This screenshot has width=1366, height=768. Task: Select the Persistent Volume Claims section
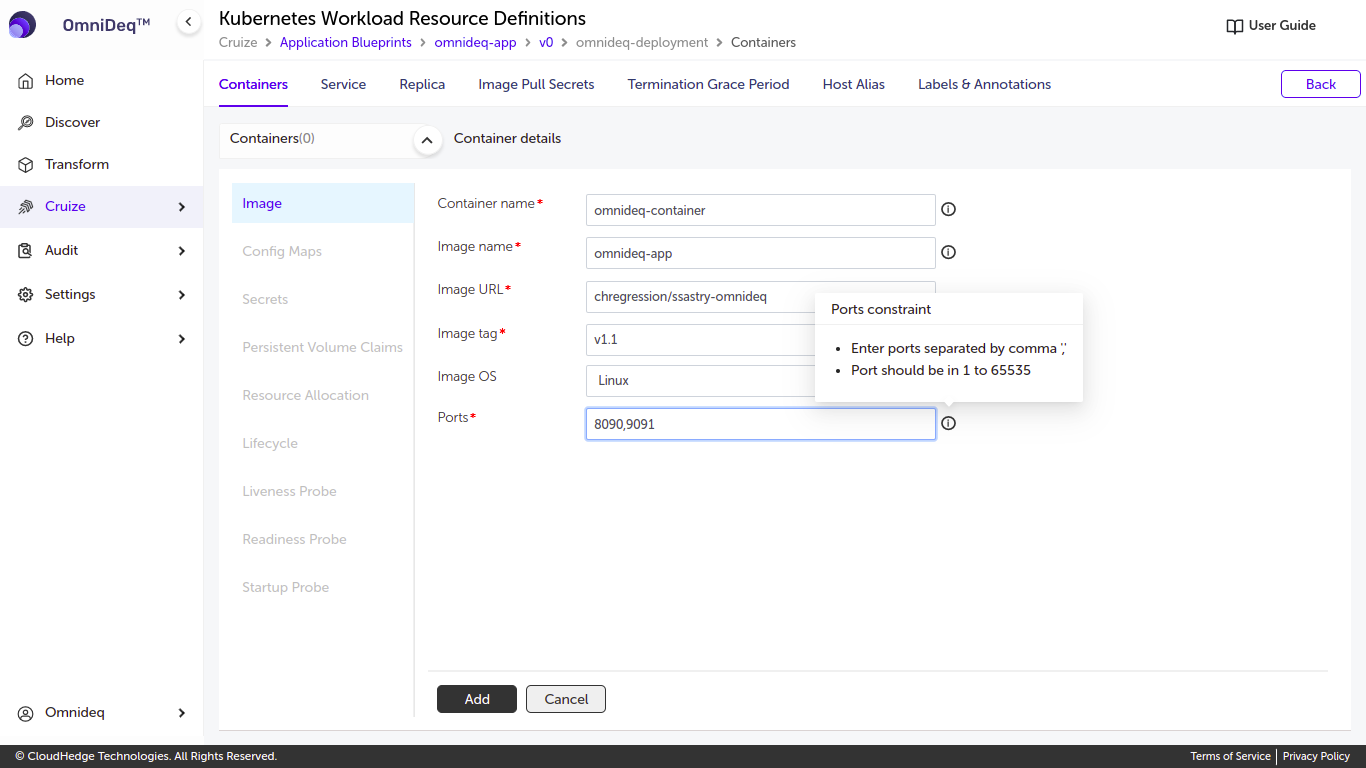pyautogui.click(x=323, y=347)
